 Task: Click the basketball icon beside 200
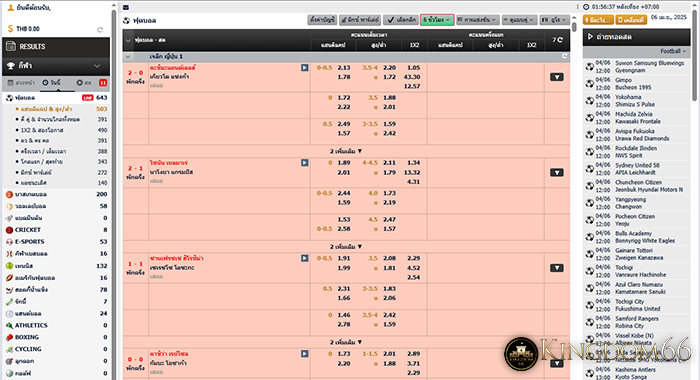9,194
